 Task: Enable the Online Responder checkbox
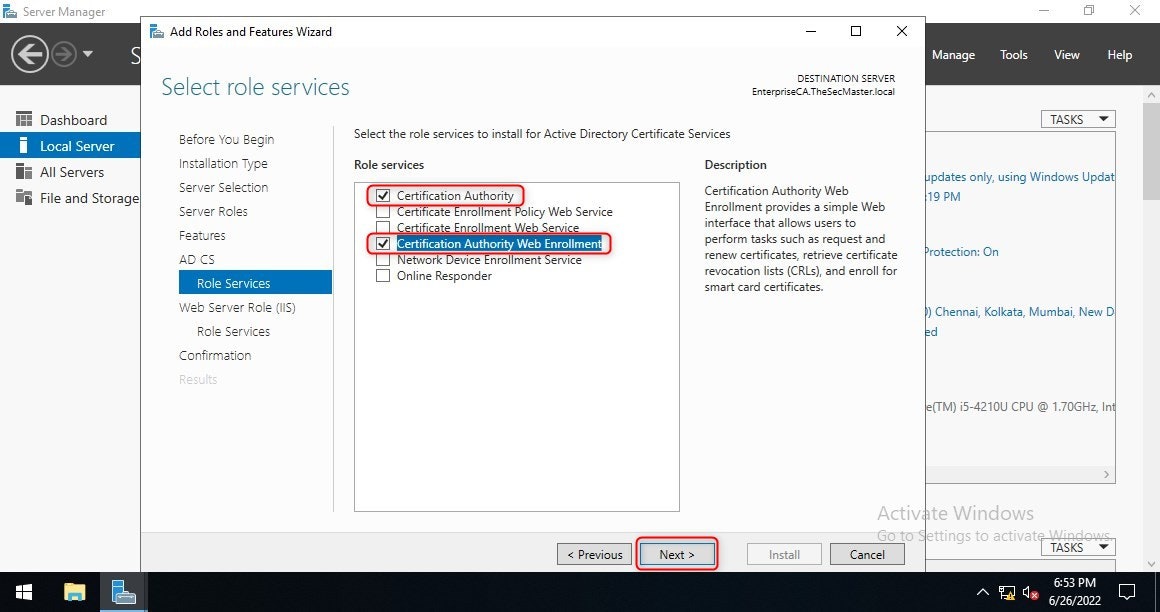click(382, 275)
